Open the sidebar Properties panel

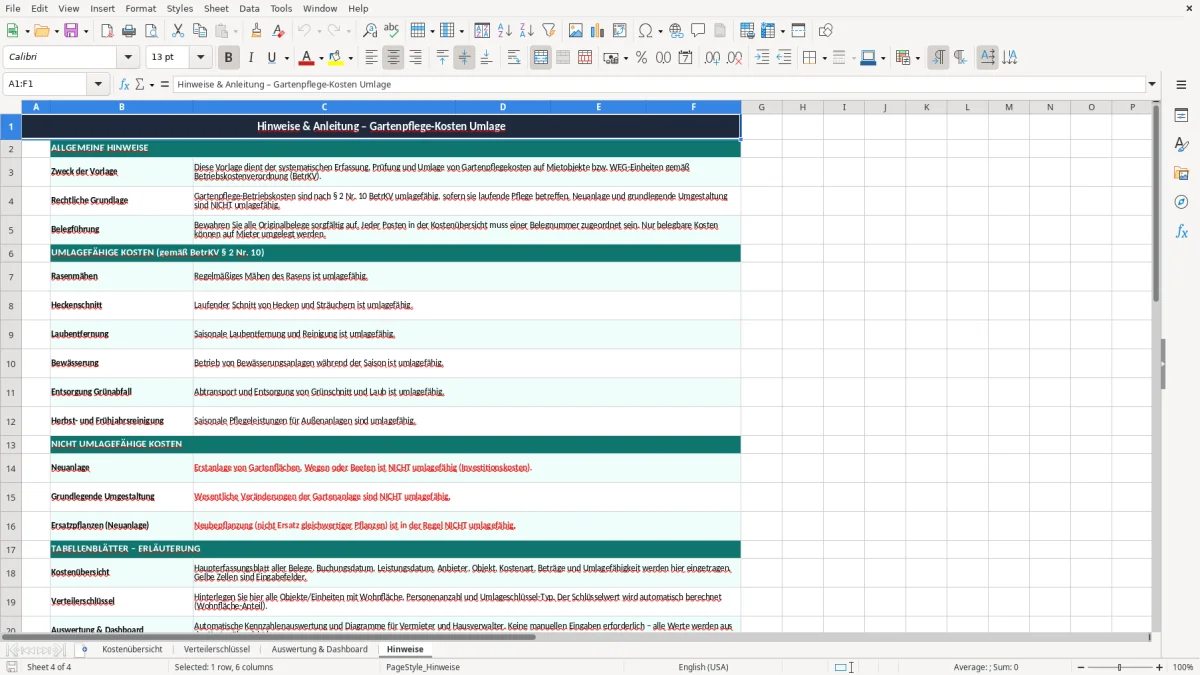[1181, 116]
